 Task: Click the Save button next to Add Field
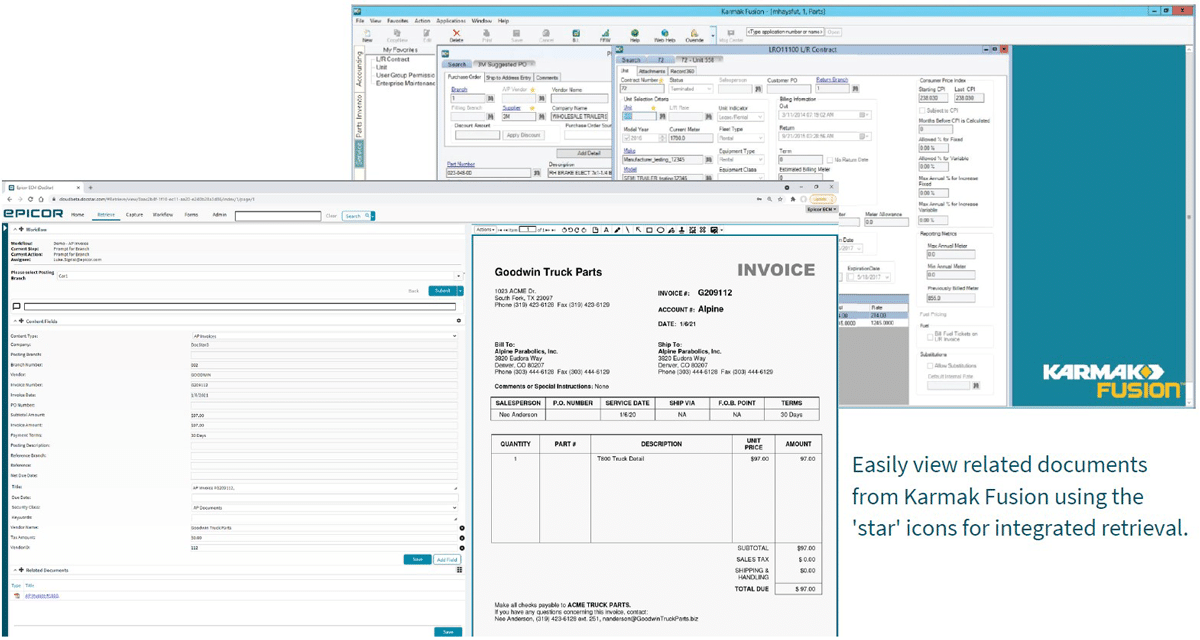tap(417, 559)
